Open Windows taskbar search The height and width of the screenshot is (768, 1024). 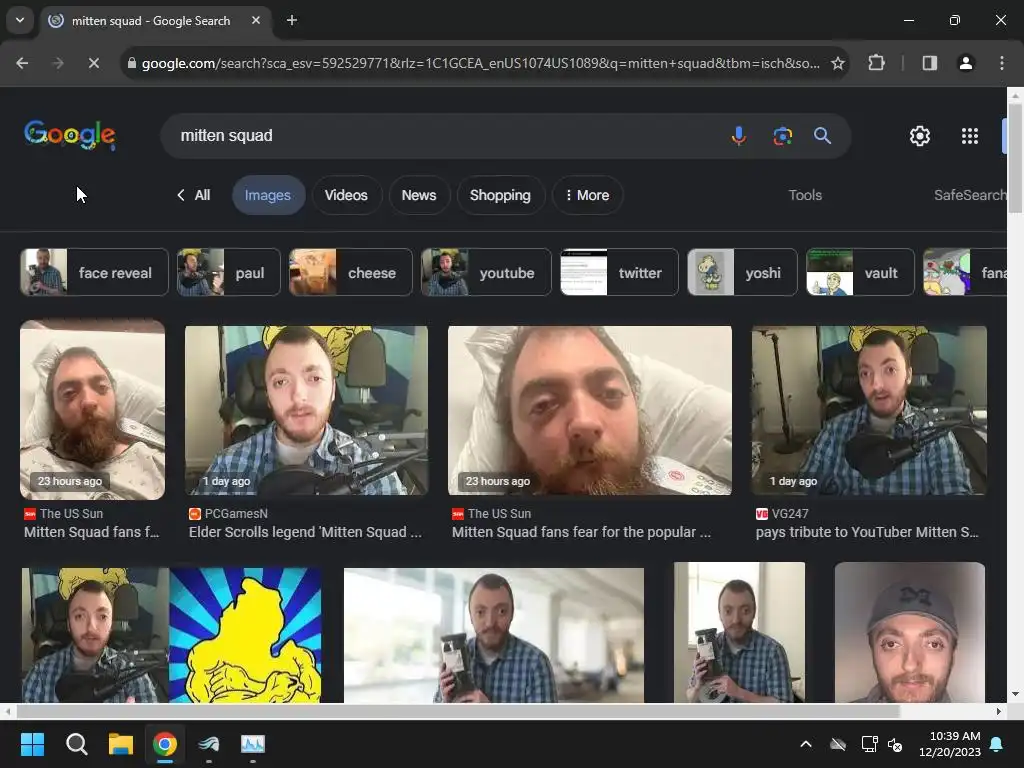point(76,744)
